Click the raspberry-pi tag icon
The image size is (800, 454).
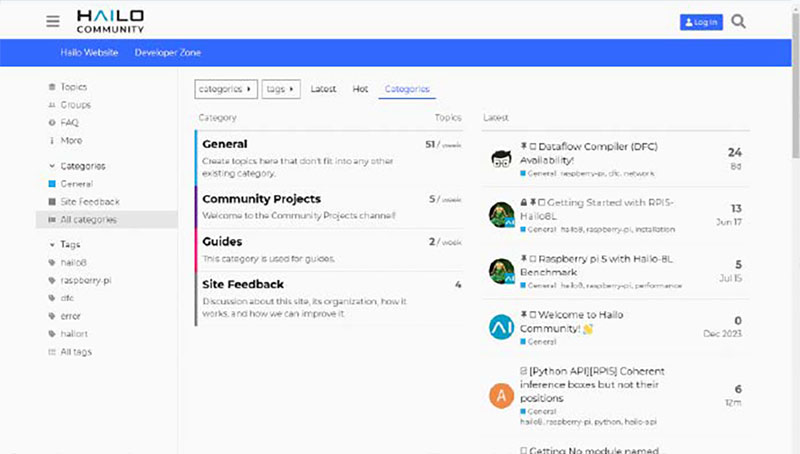pyautogui.click(x=52, y=280)
